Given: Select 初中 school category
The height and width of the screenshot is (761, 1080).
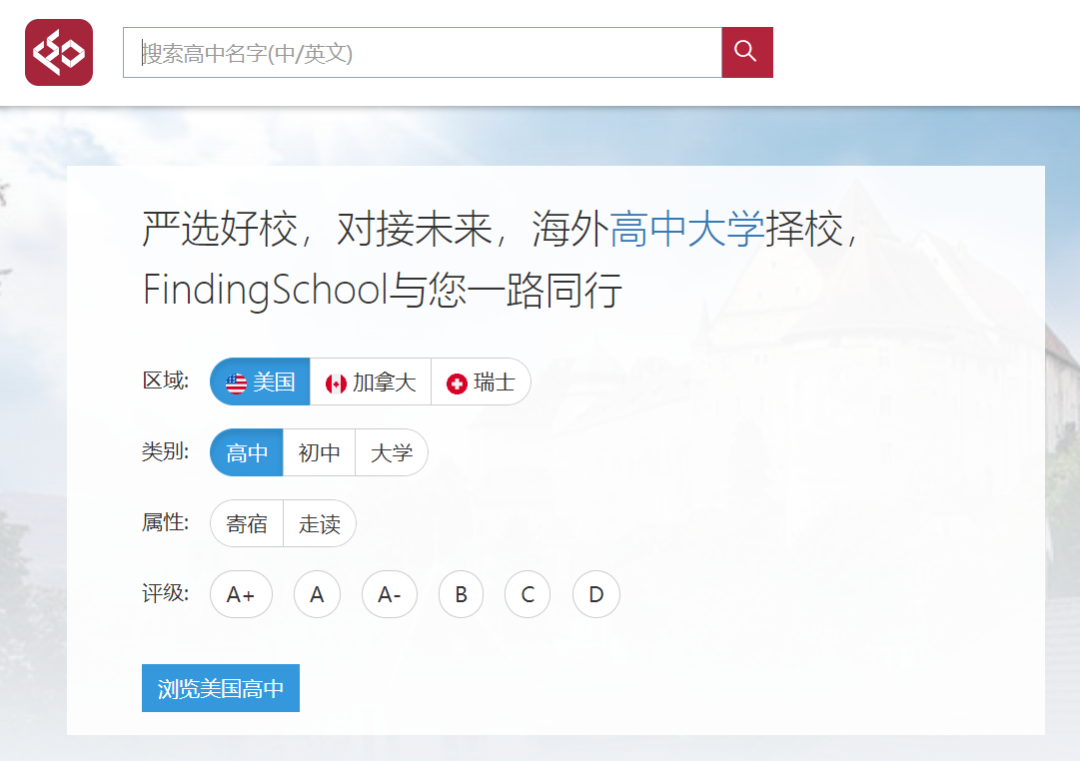Looking at the screenshot, I should [319, 453].
